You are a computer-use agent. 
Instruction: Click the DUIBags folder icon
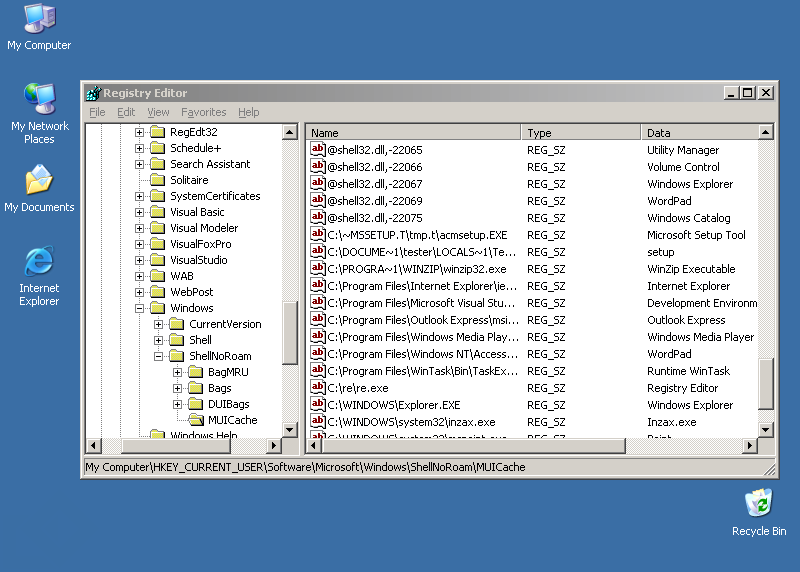tap(196, 404)
